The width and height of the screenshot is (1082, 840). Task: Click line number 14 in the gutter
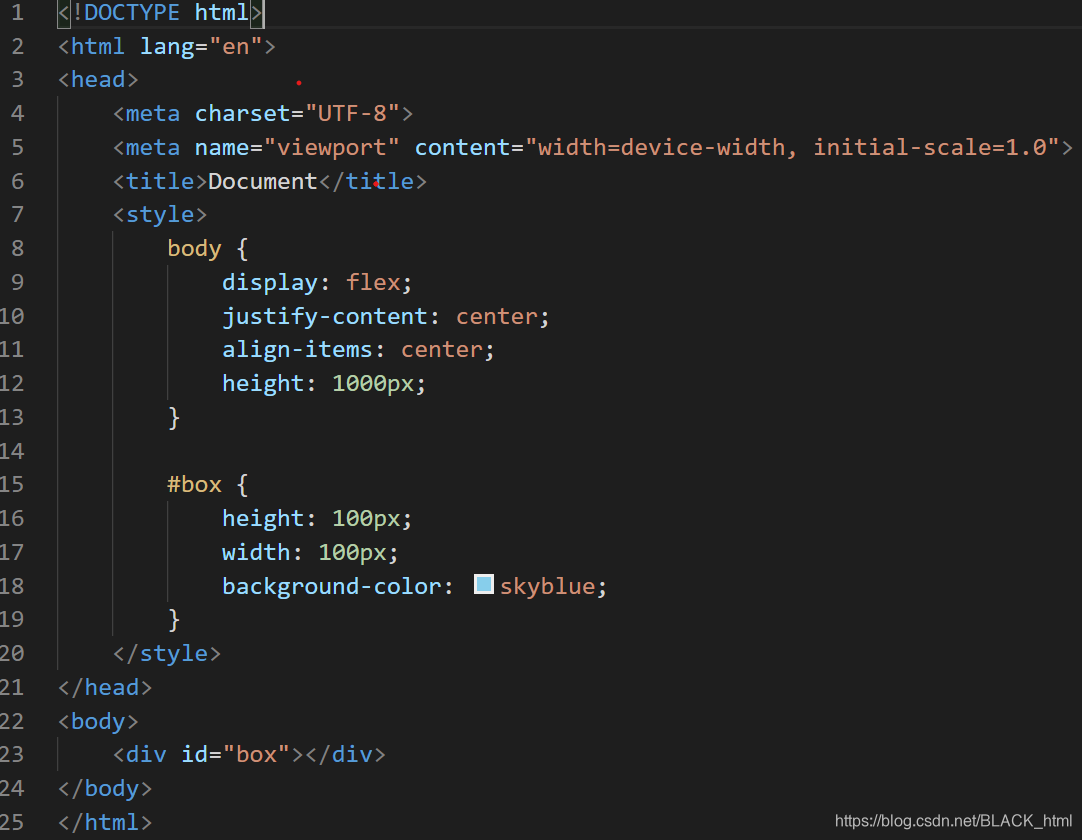[x=12, y=451]
